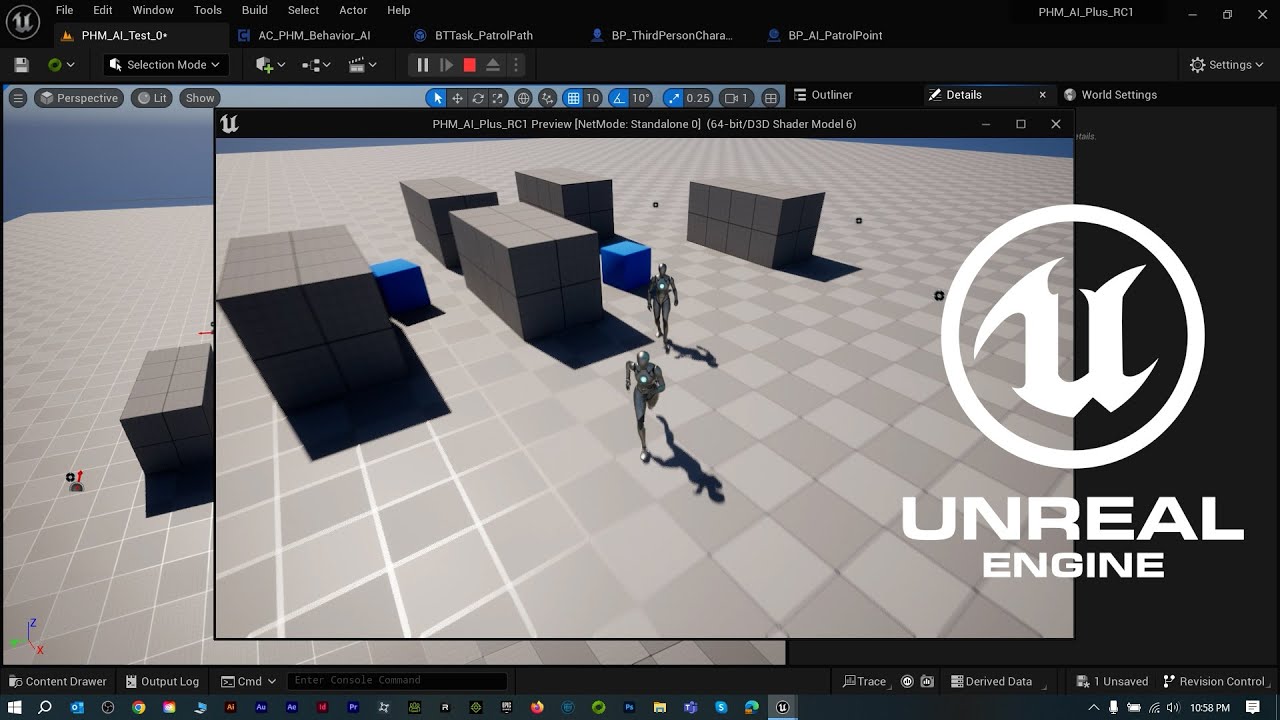Open the Cinematics clapperboard dropdown
Image resolution: width=1280 pixels, height=720 pixels.
pos(362,65)
